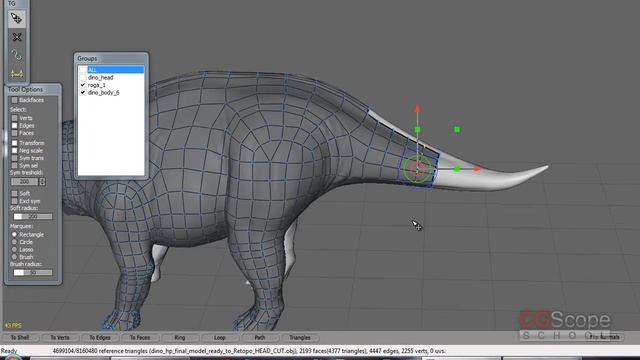Click the To Edges button
The height and width of the screenshot is (360, 640).
[x=100, y=338]
